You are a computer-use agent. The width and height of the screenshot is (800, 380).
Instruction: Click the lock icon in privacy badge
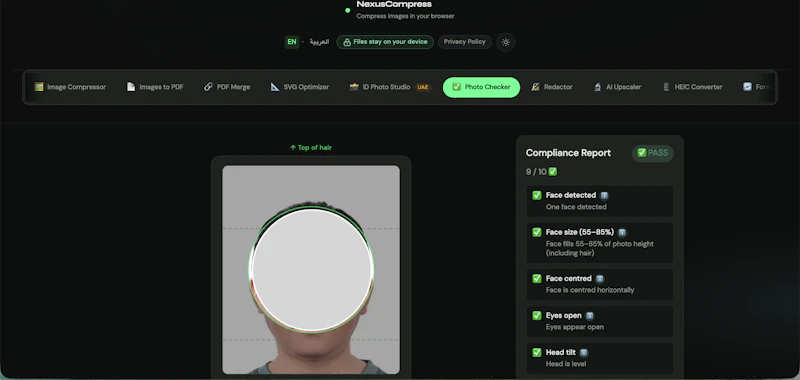(347, 42)
